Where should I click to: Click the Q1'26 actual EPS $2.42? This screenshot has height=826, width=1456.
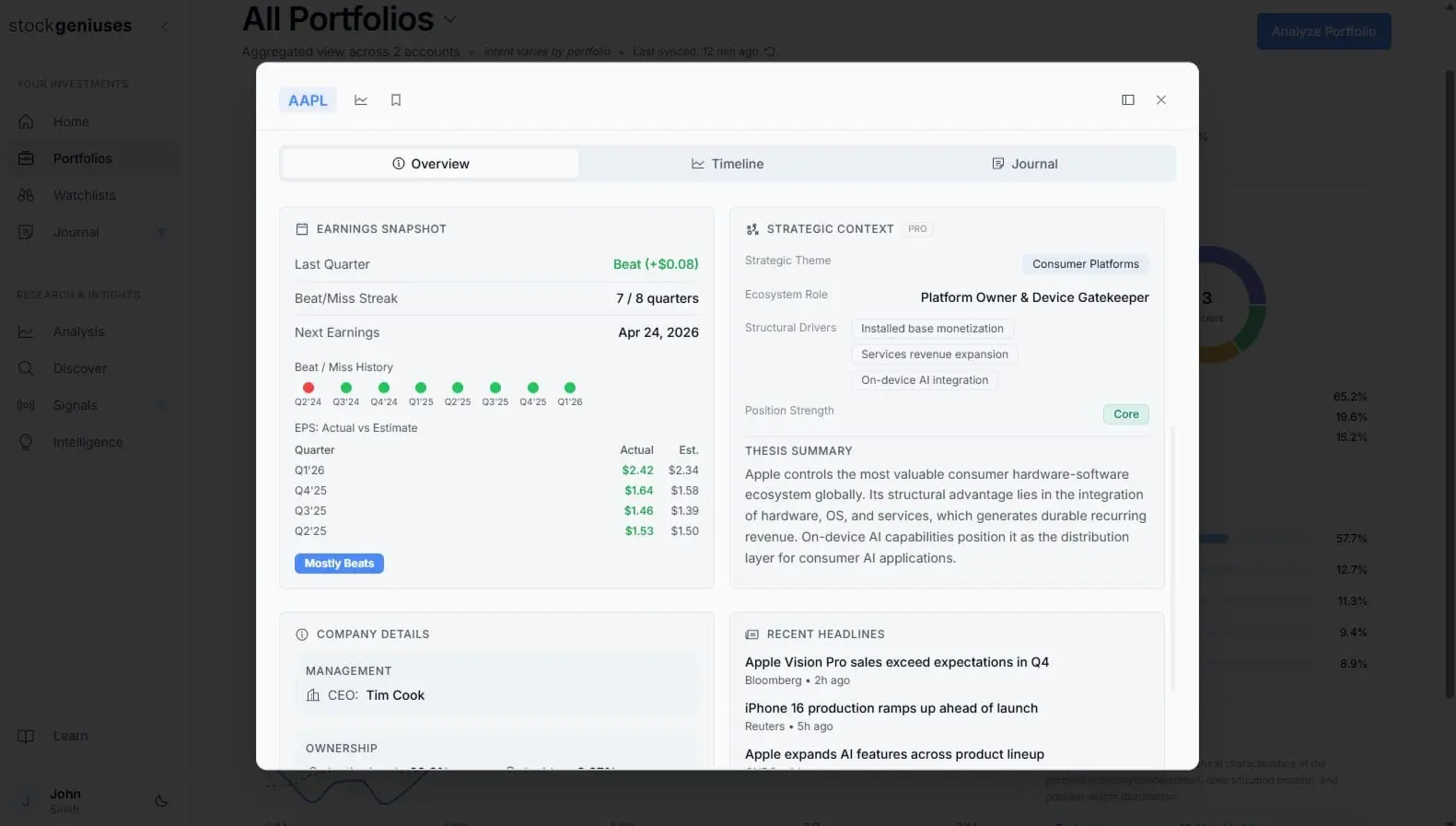click(637, 471)
